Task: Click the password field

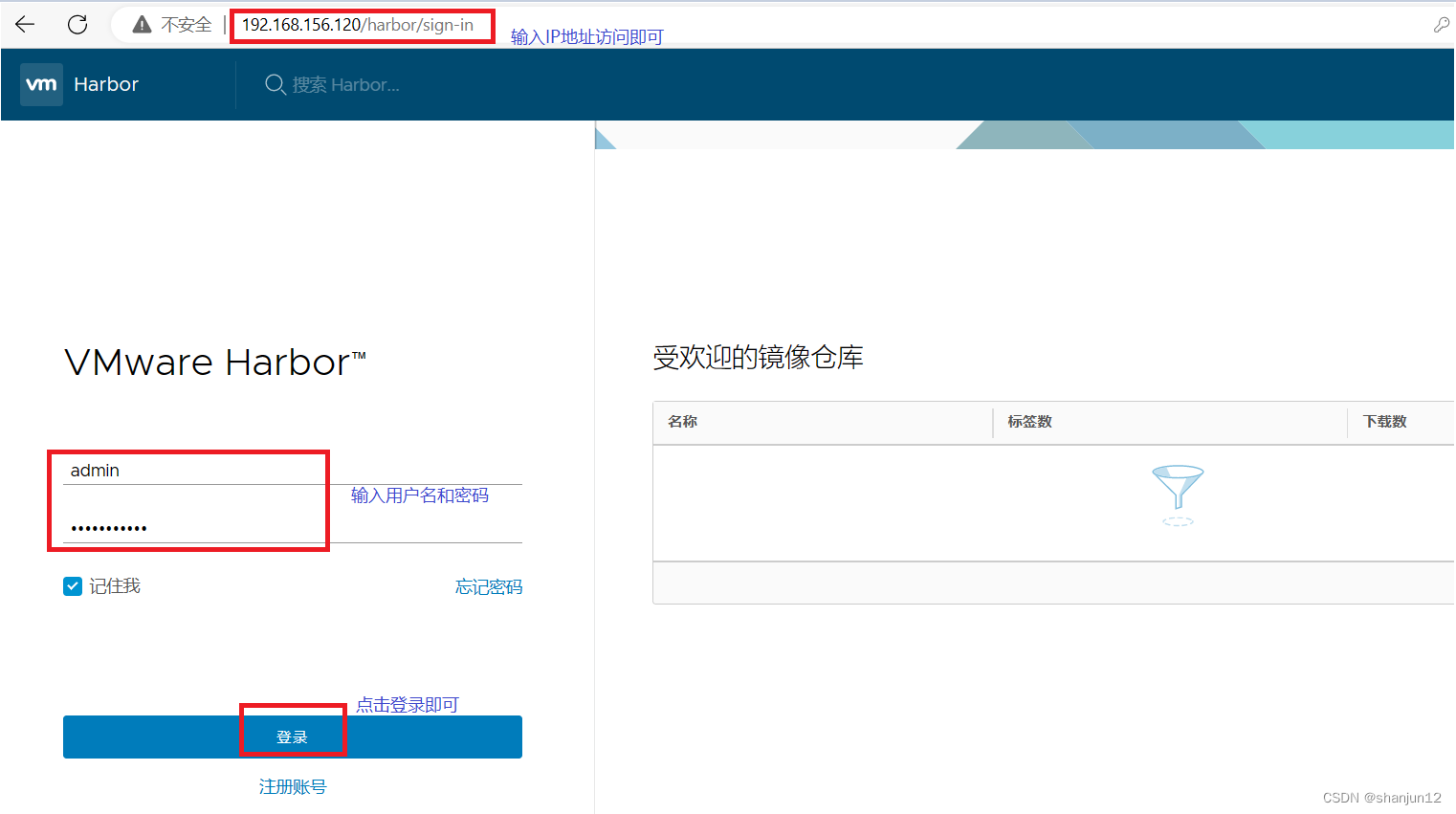Action: tap(293, 527)
